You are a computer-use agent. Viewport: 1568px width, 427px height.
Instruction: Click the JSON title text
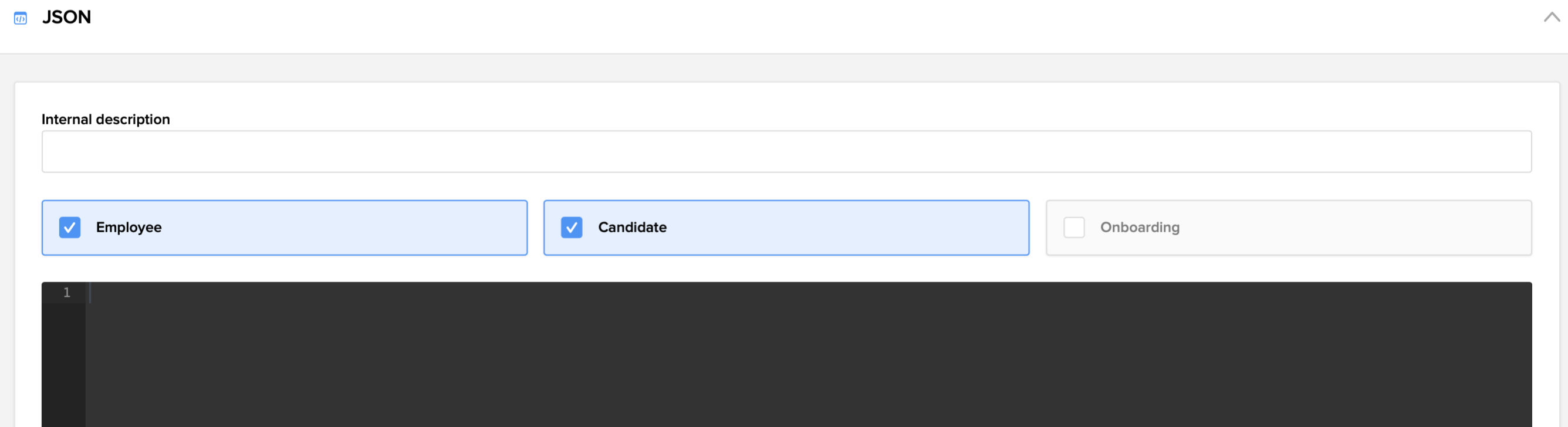[67, 17]
